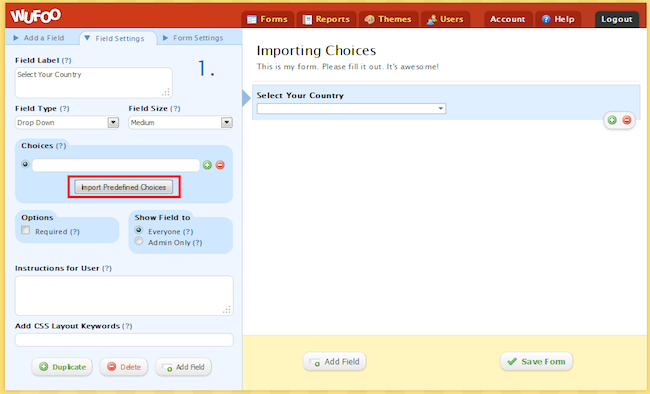Expand the Add a Field tab
The width and height of the screenshot is (650, 394).
[x=39, y=38]
